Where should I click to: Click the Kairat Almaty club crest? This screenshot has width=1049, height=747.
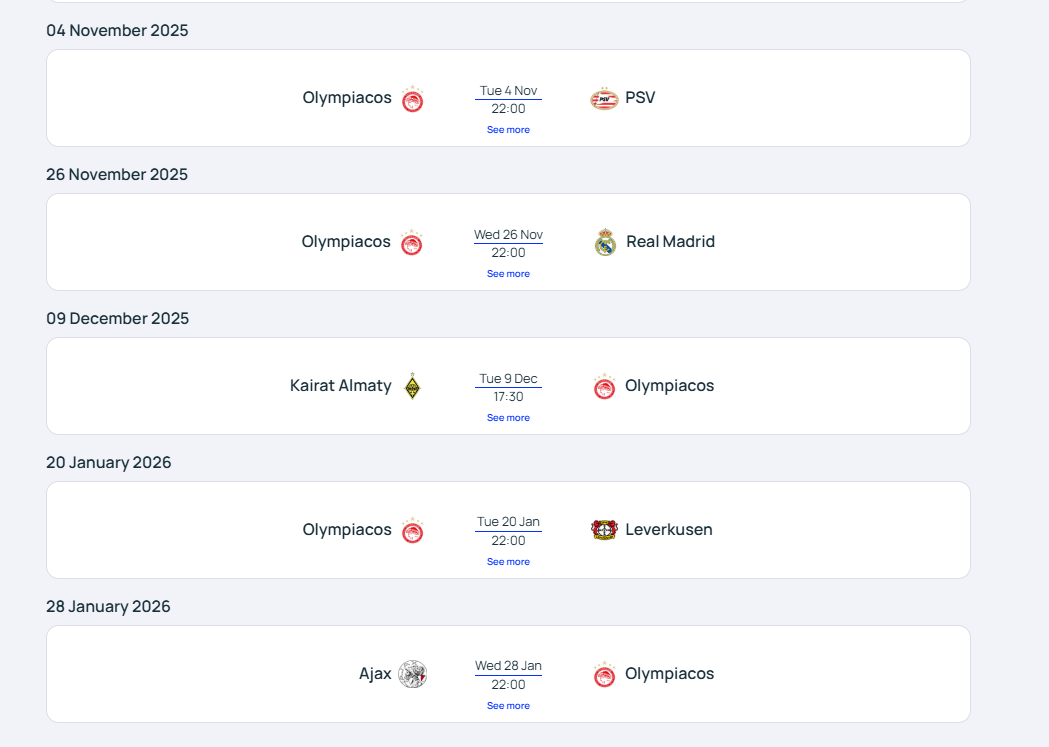[x=412, y=386]
